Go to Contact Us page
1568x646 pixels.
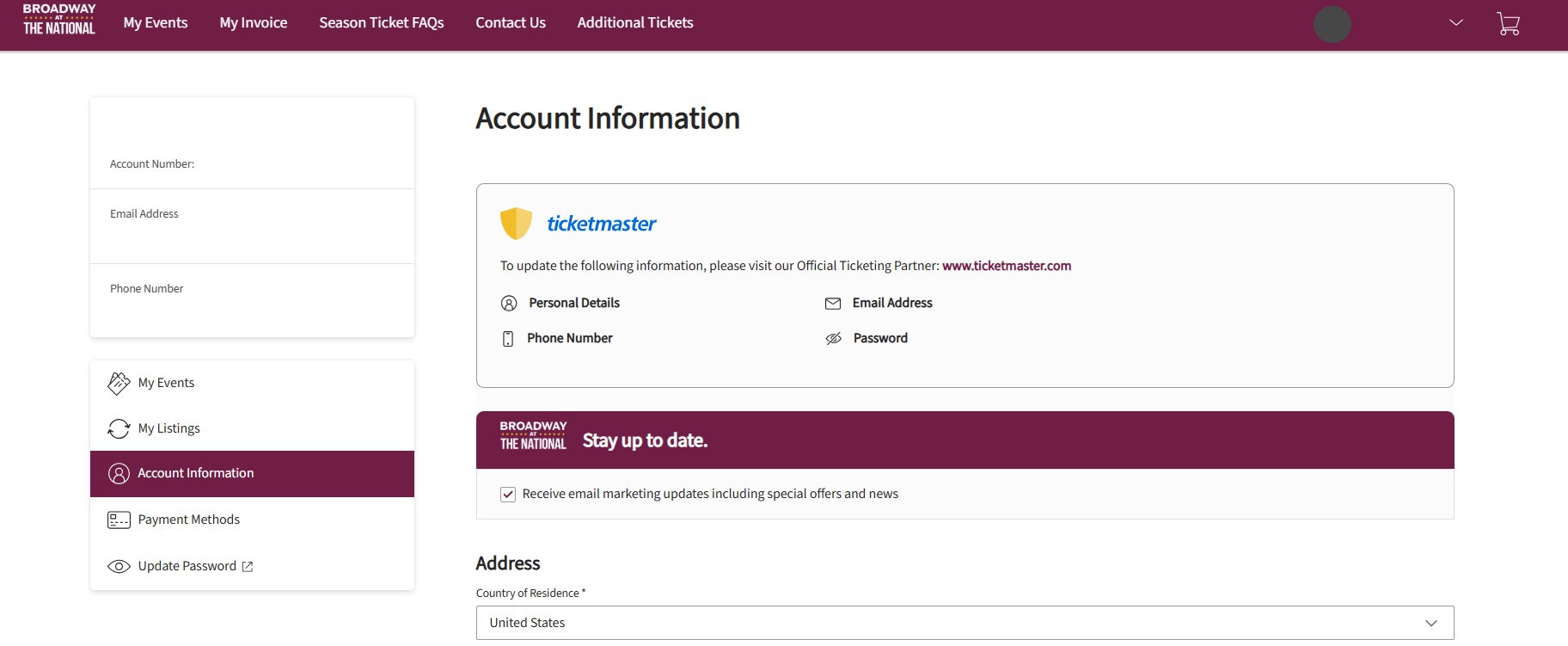(511, 23)
